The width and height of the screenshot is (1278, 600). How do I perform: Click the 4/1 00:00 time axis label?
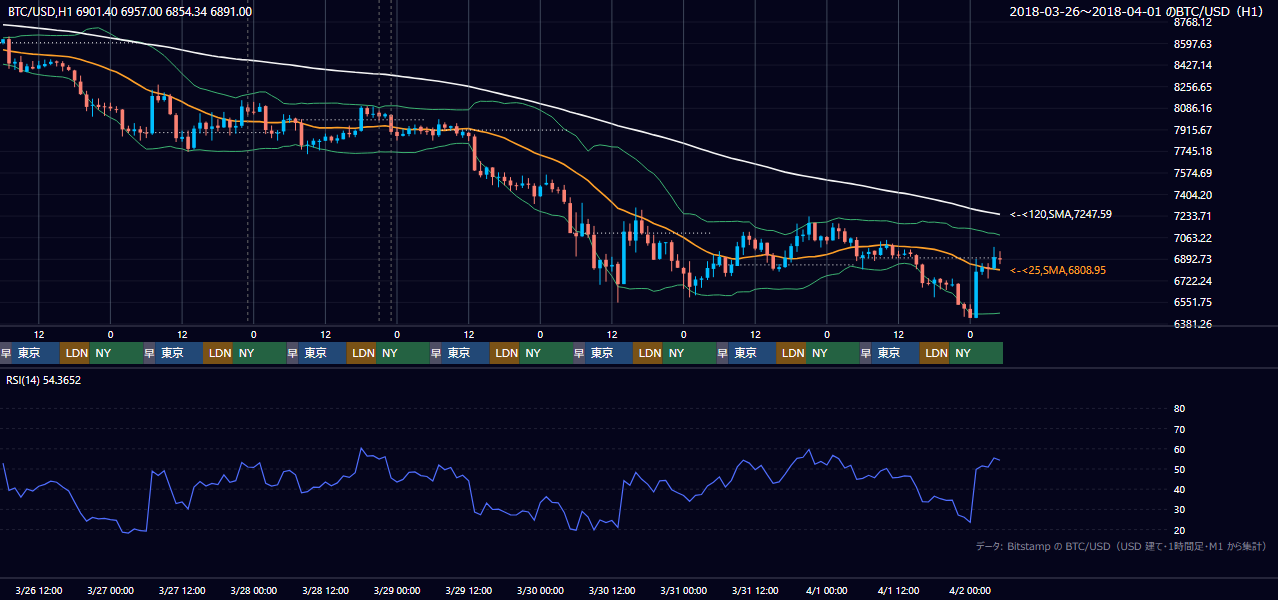coord(827,590)
